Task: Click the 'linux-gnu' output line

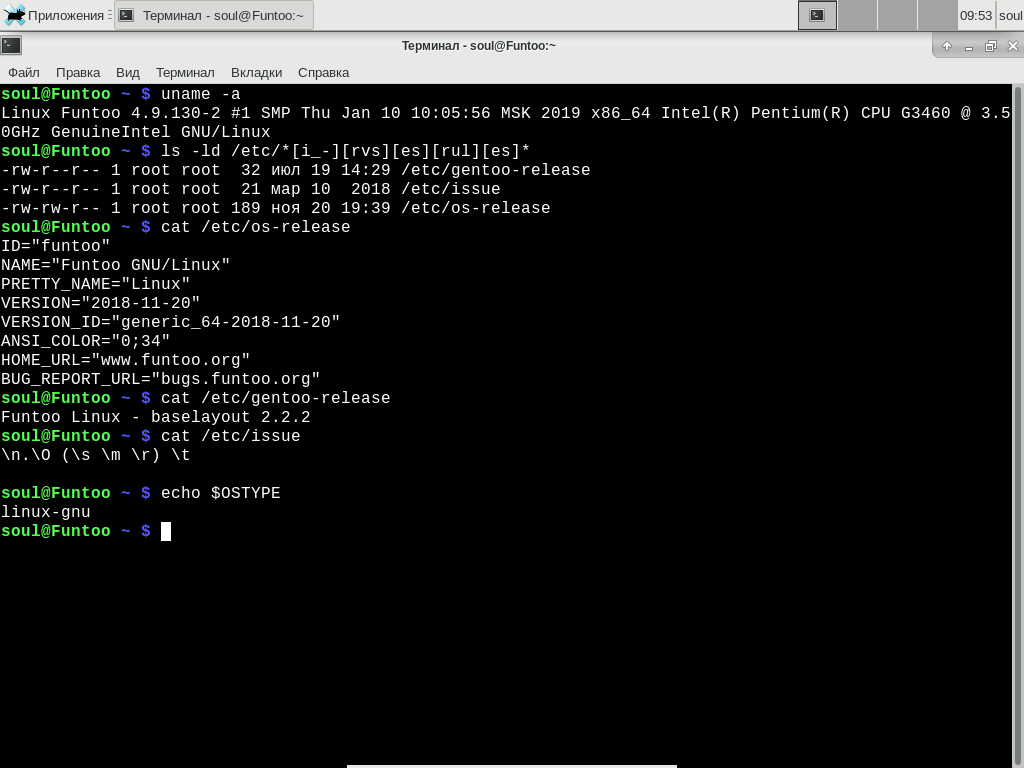Action: (46, 512)
